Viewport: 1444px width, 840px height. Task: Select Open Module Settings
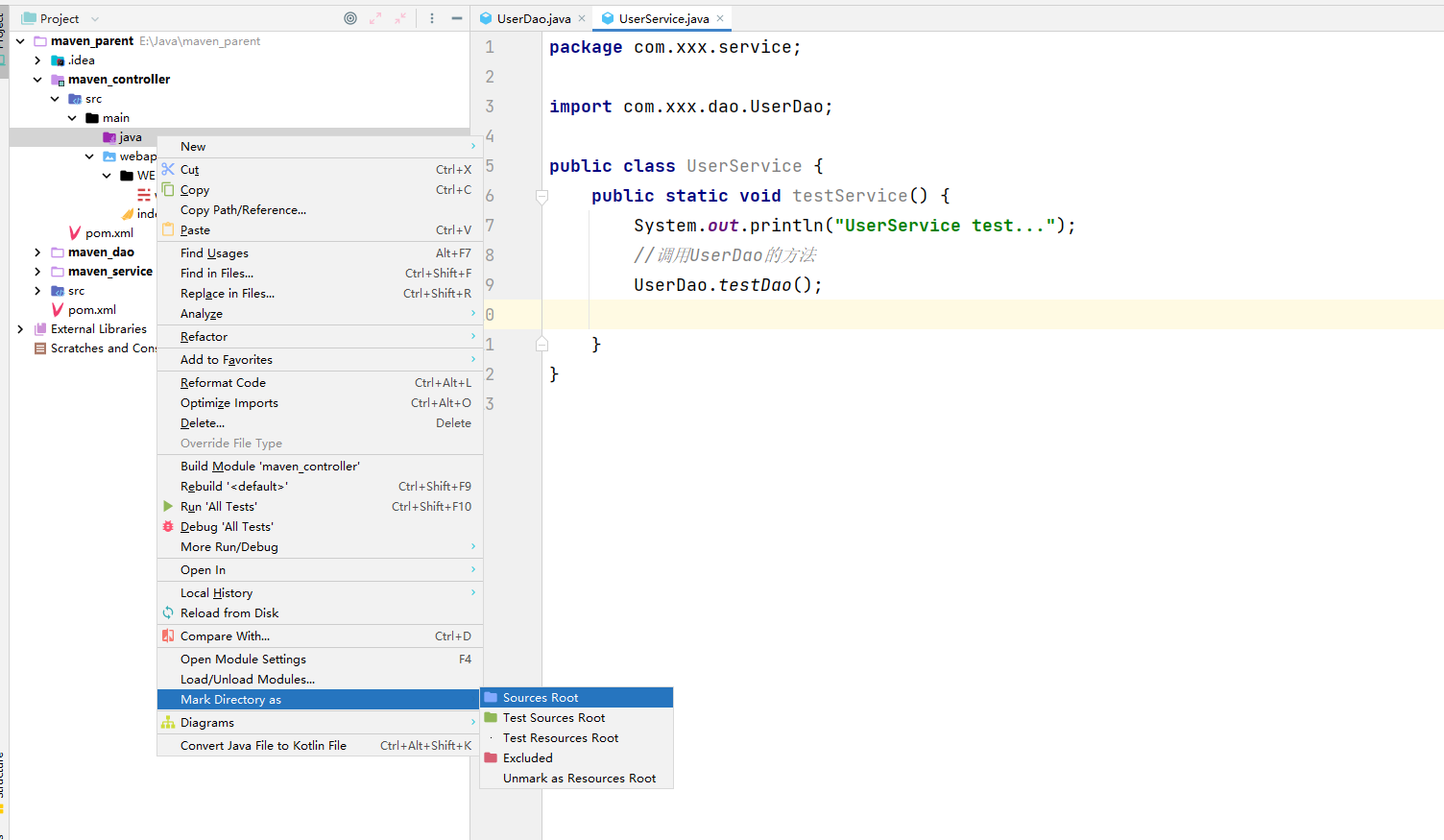(x=320, y=660)
